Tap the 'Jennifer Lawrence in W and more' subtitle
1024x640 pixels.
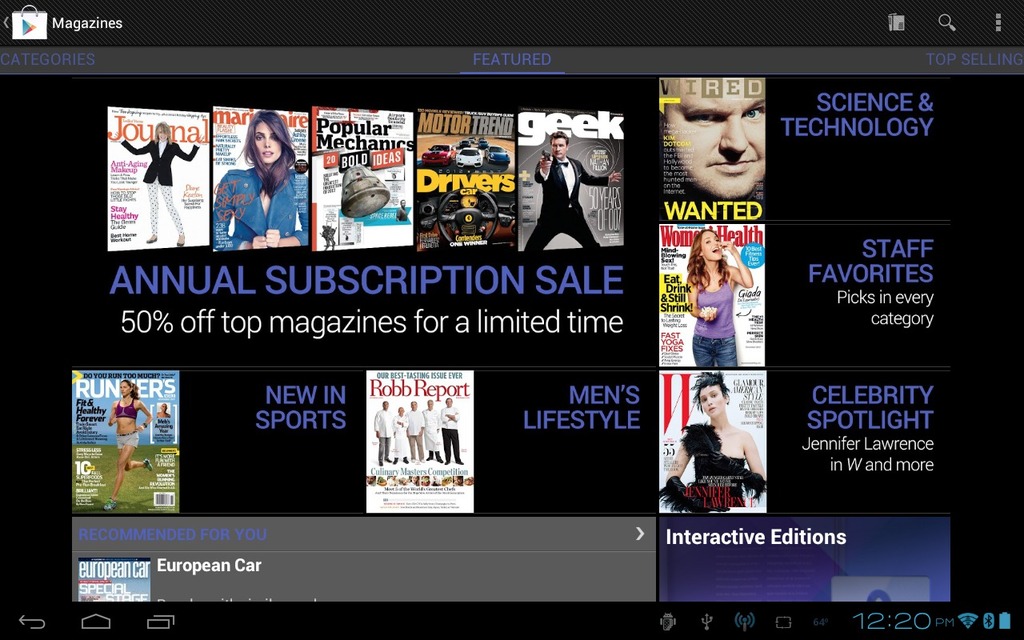pyautogui.click(x=867, y=454)
